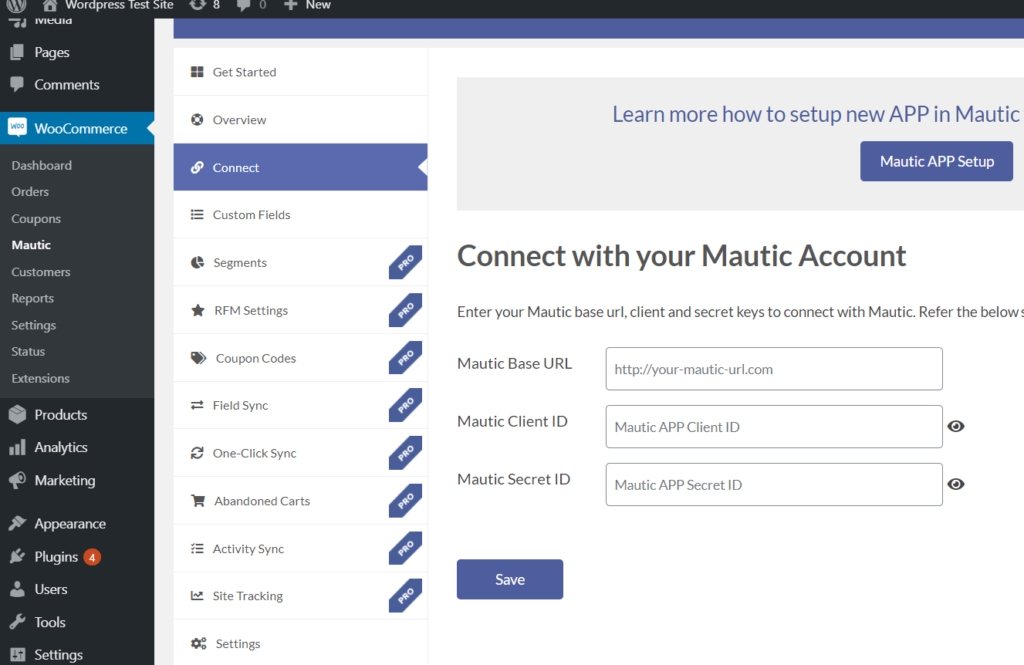The width and height of the screenshot is (1024, 665).
Task: Open WooCommerce Customers submenu
Action: (x=40, y=272)
